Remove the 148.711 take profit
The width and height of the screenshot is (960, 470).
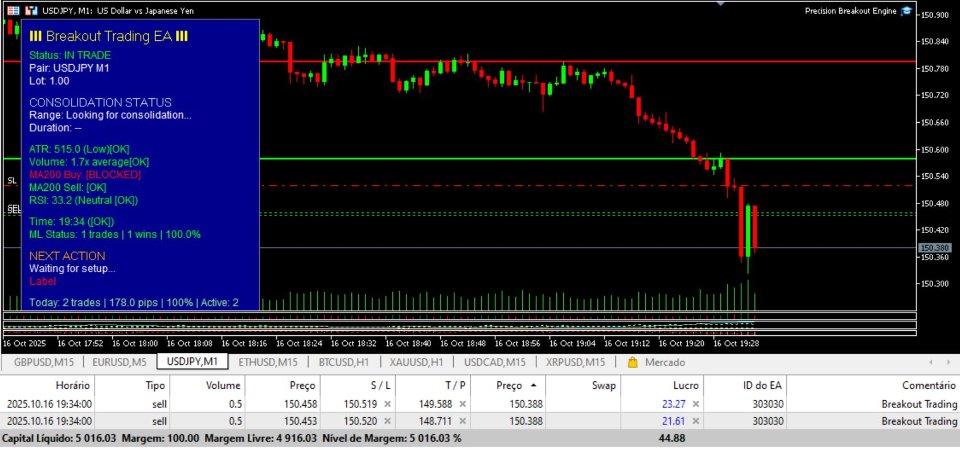tap(462, 421)
